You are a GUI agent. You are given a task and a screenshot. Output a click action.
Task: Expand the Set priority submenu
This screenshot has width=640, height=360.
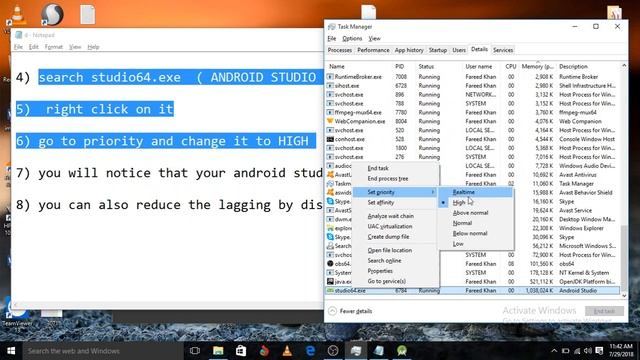[x=395, y=192]
